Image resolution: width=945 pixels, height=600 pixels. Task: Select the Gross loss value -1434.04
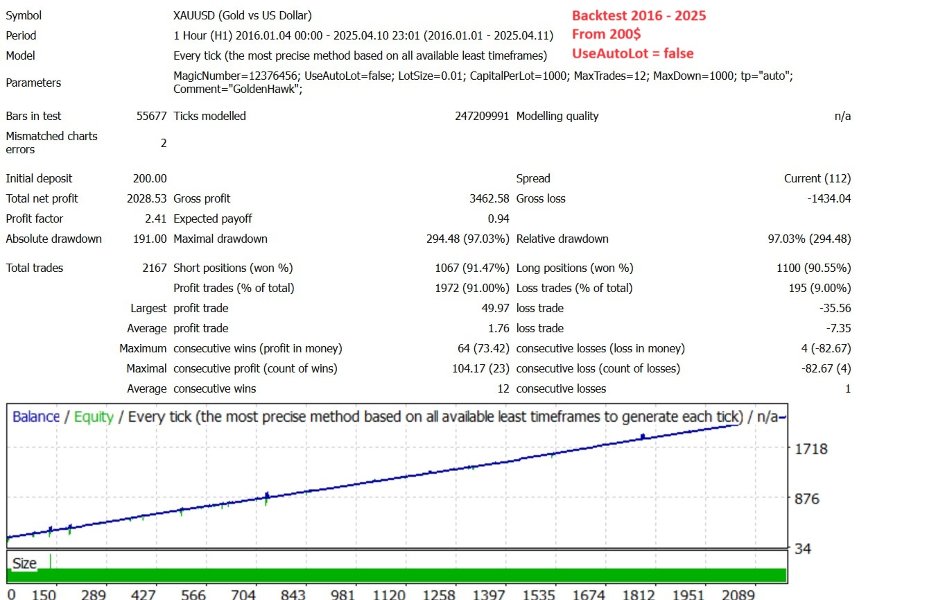coord(829,198)
